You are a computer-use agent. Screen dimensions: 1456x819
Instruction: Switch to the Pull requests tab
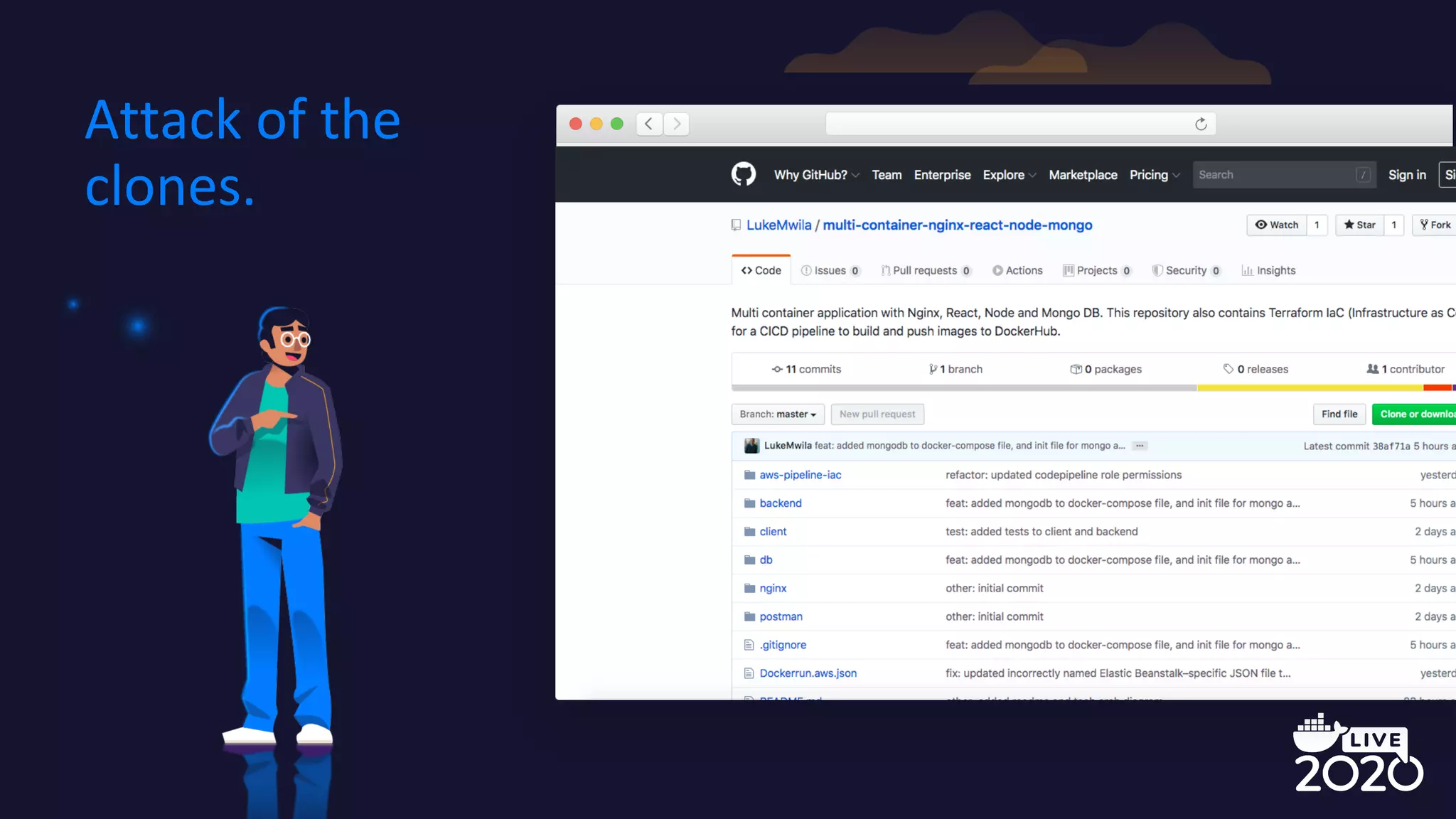click(x=925, y=270)
